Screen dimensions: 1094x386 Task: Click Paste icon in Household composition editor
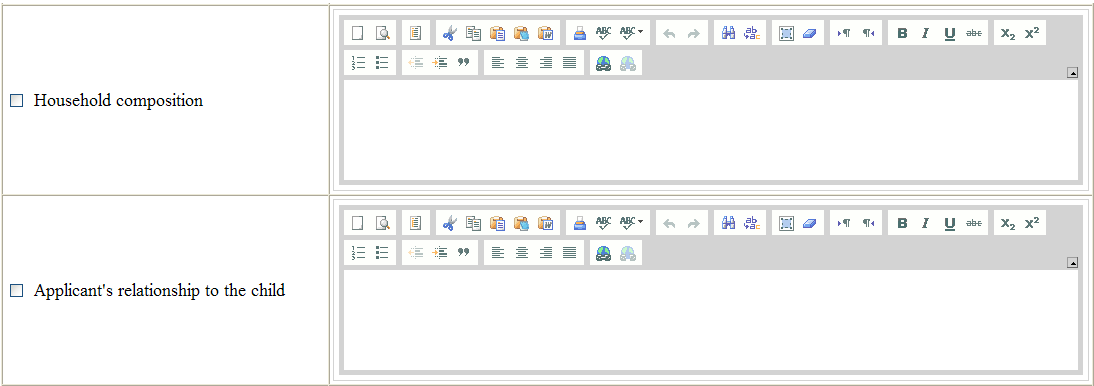497,33
